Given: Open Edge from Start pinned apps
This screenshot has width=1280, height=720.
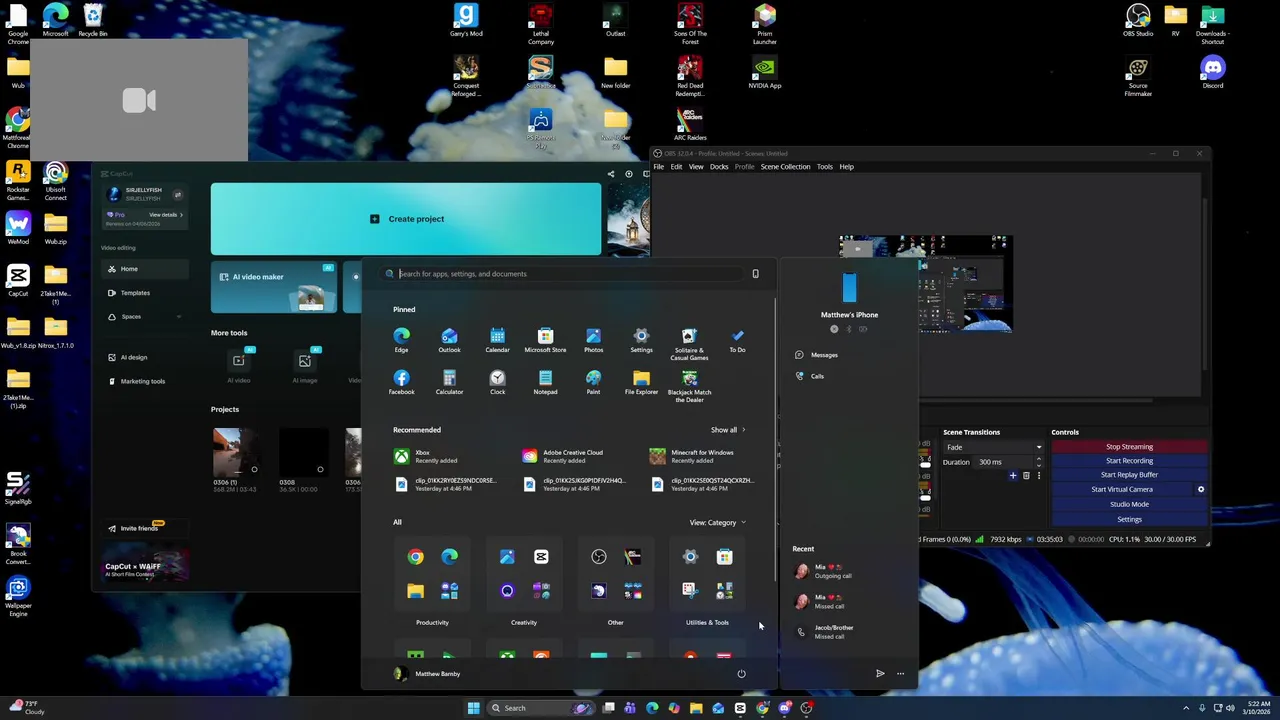Looking at the screenshot, I should (401, 340).
